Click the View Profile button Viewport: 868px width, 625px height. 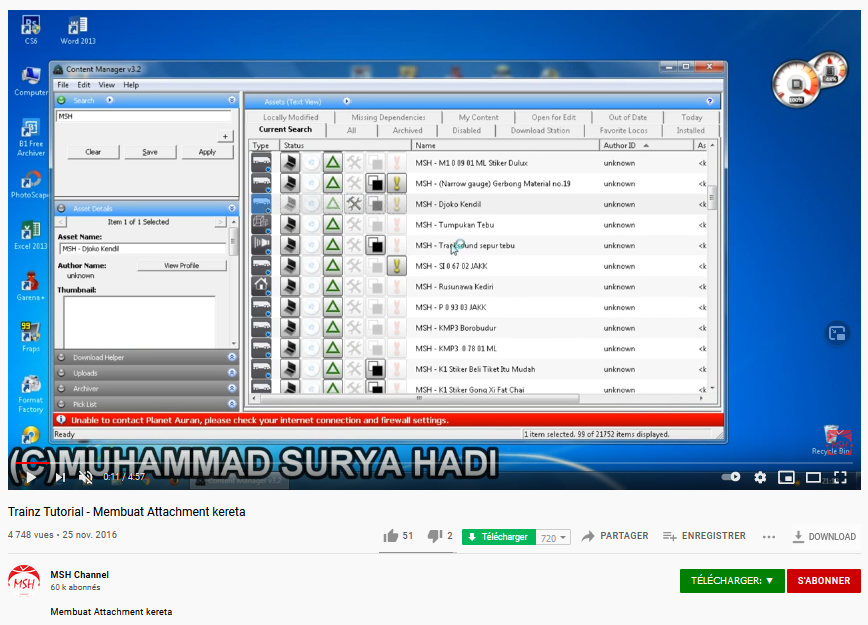click(x=182, y=265)
